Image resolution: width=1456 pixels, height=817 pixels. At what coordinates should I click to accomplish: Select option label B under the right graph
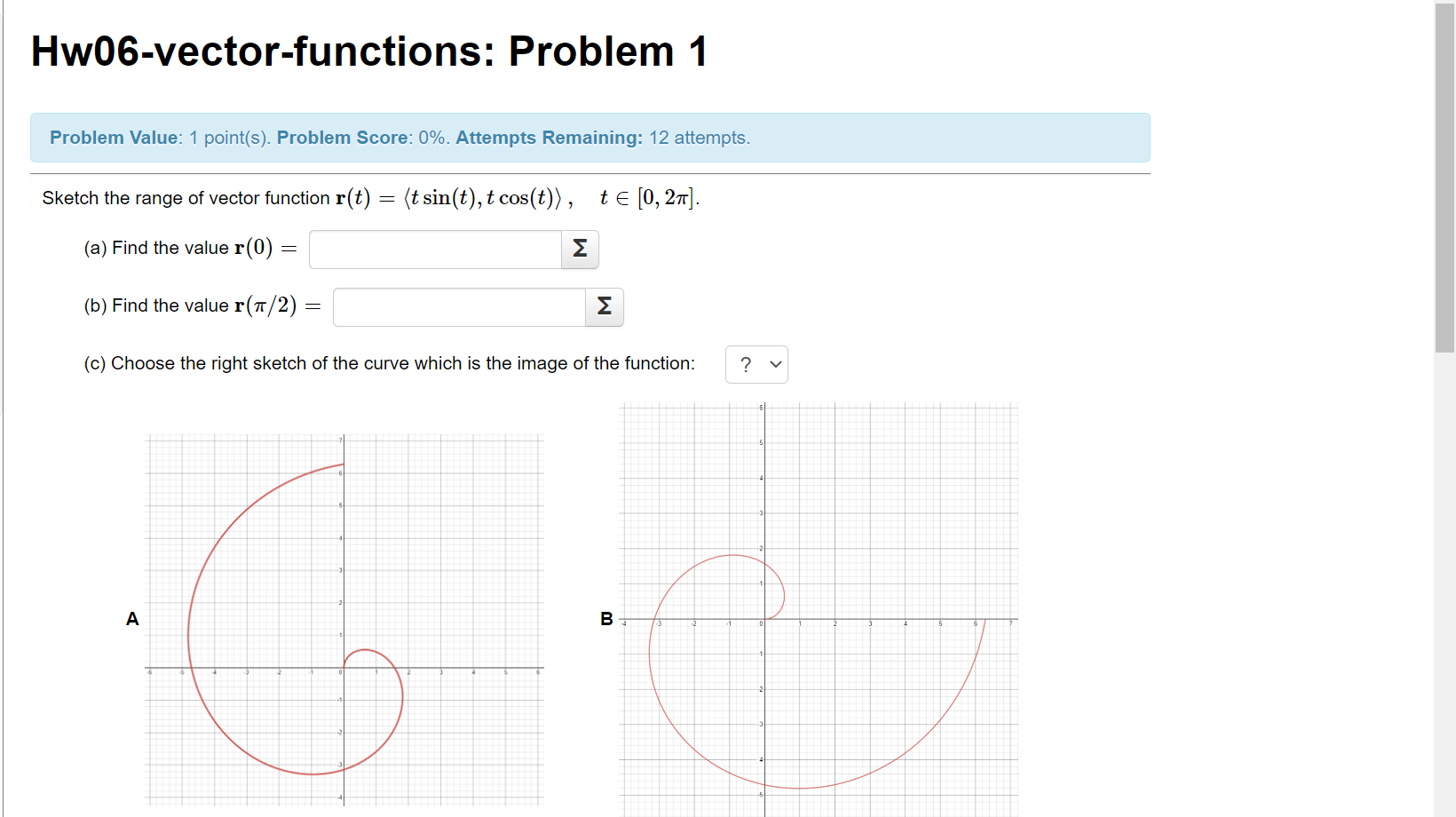(607, 619)
